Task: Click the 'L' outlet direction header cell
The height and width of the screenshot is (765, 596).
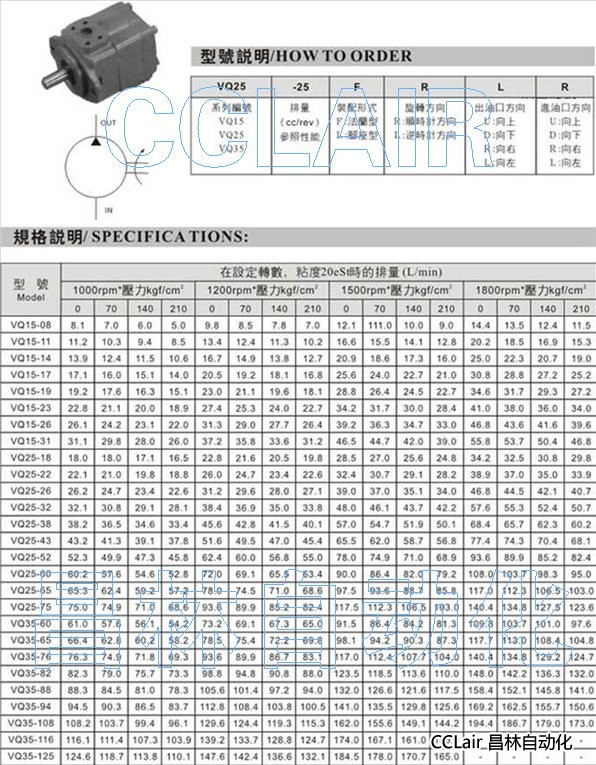Action: (x=500, y=87)
